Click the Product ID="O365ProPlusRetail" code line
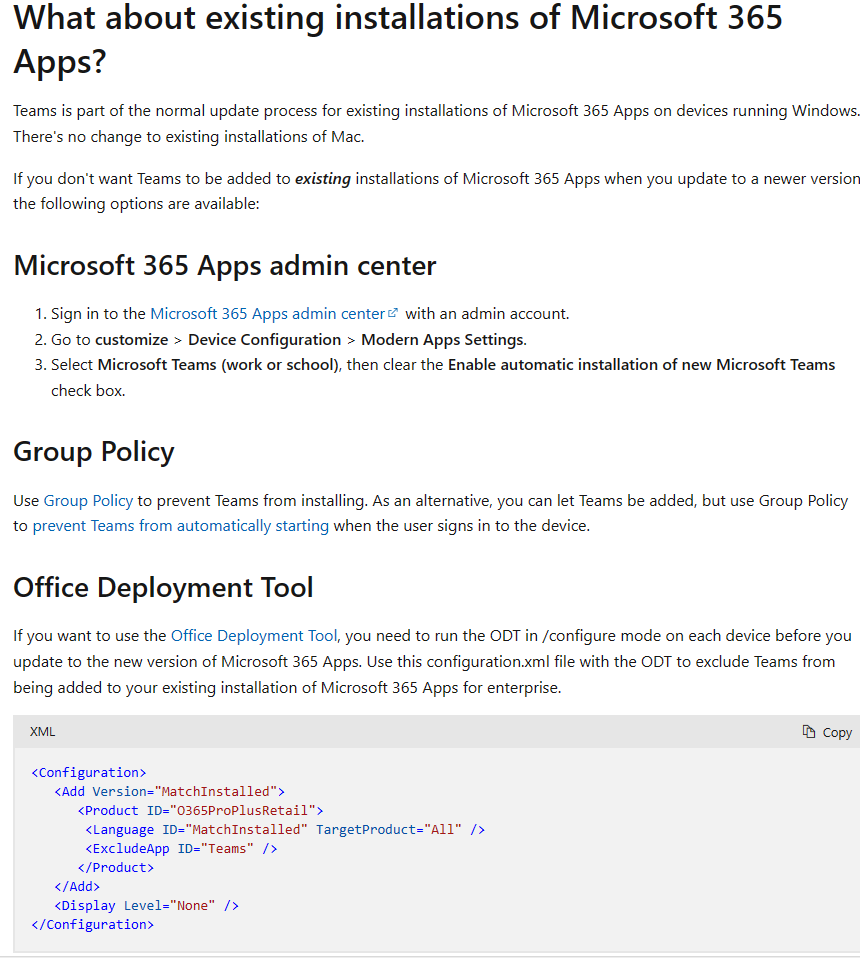The image size is (860, 958). (200, 810)
